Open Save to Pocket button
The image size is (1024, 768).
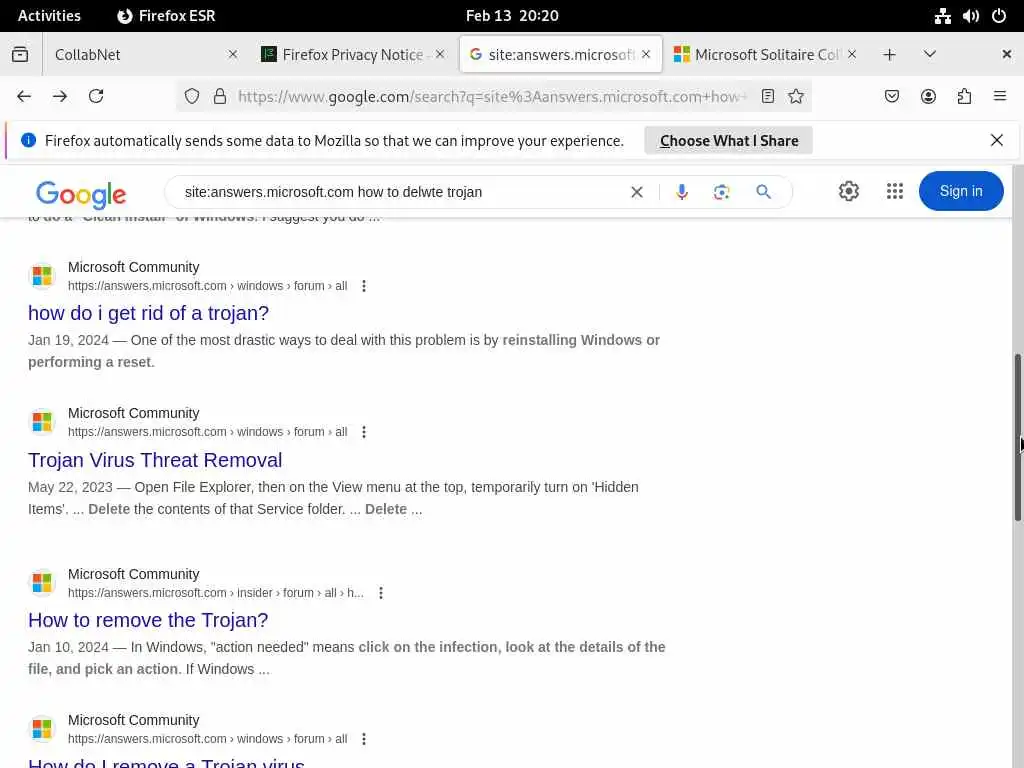(x=891, y=97)
